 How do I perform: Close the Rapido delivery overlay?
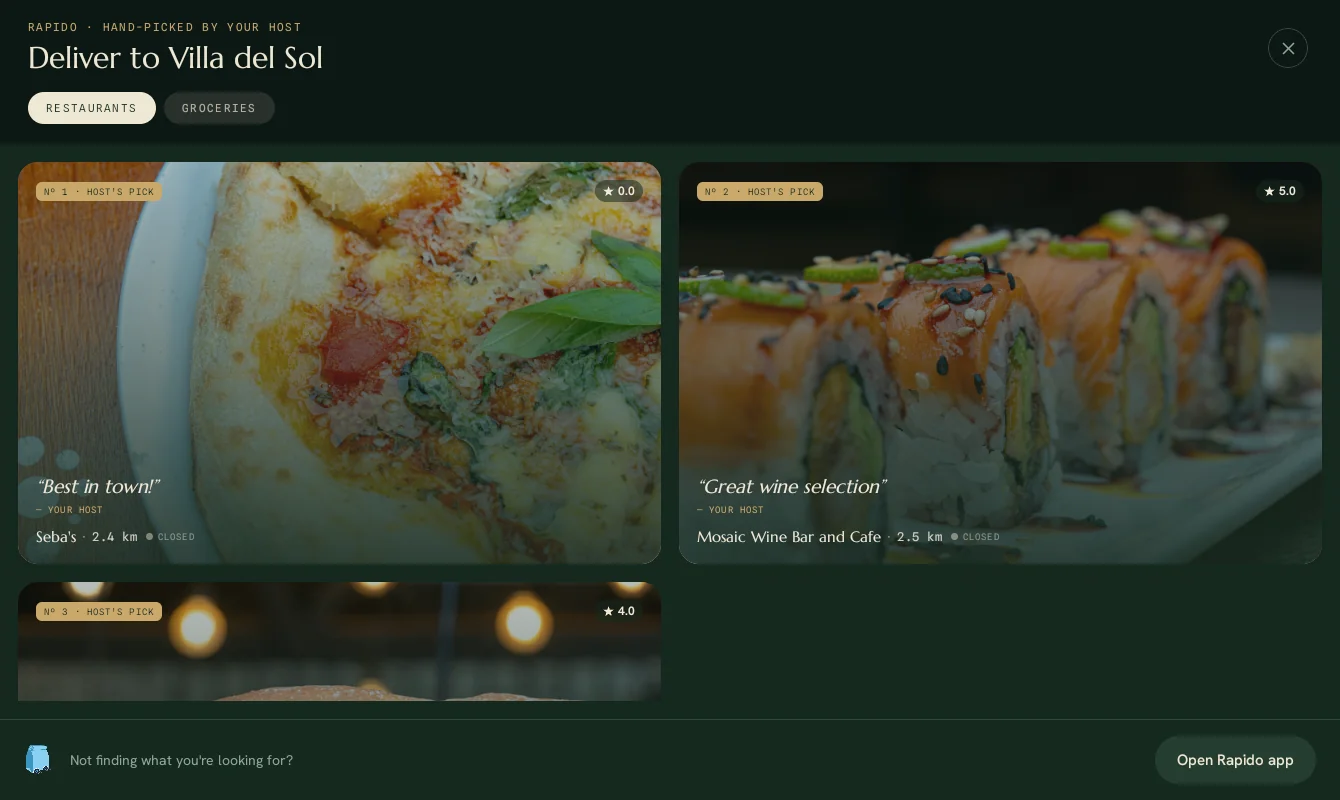pos(1288,48)
